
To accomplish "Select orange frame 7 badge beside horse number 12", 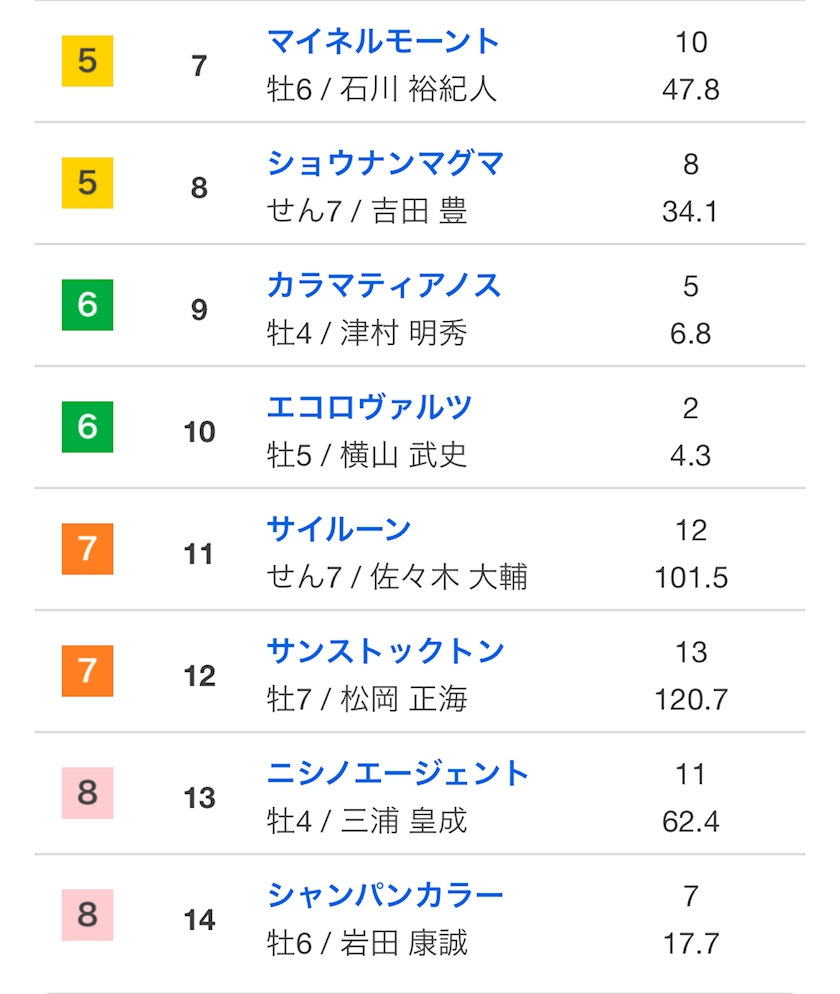I will (x=87, y=671).
